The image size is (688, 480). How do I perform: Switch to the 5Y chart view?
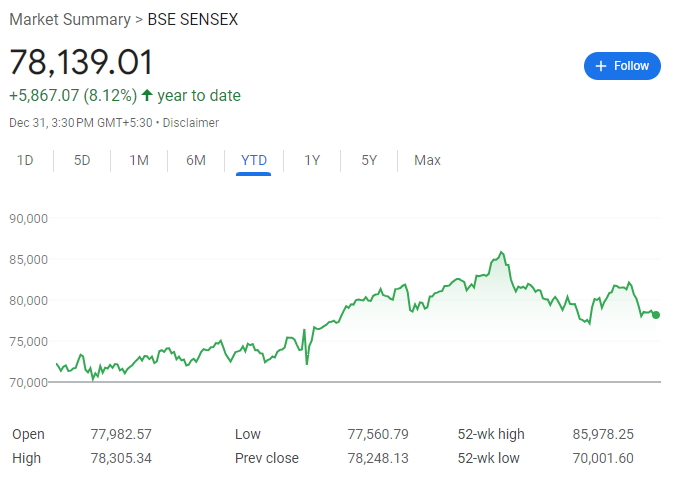pyautogui.click(x=369, y=160)
